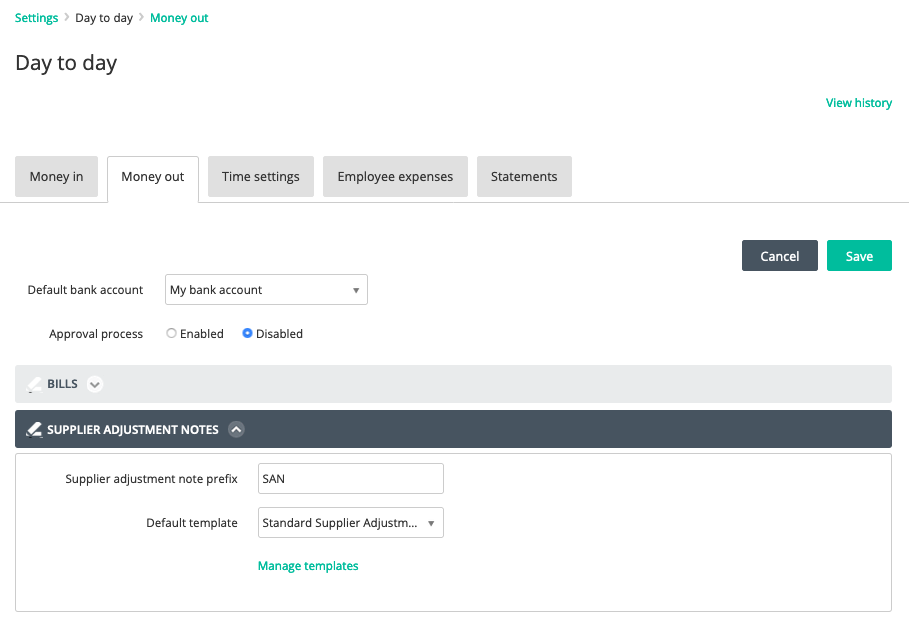This screenshot has width=909, height=618.
Task: Collapse the Supplier Adjustment Notes chevron
Action: [x=236, y=430]
